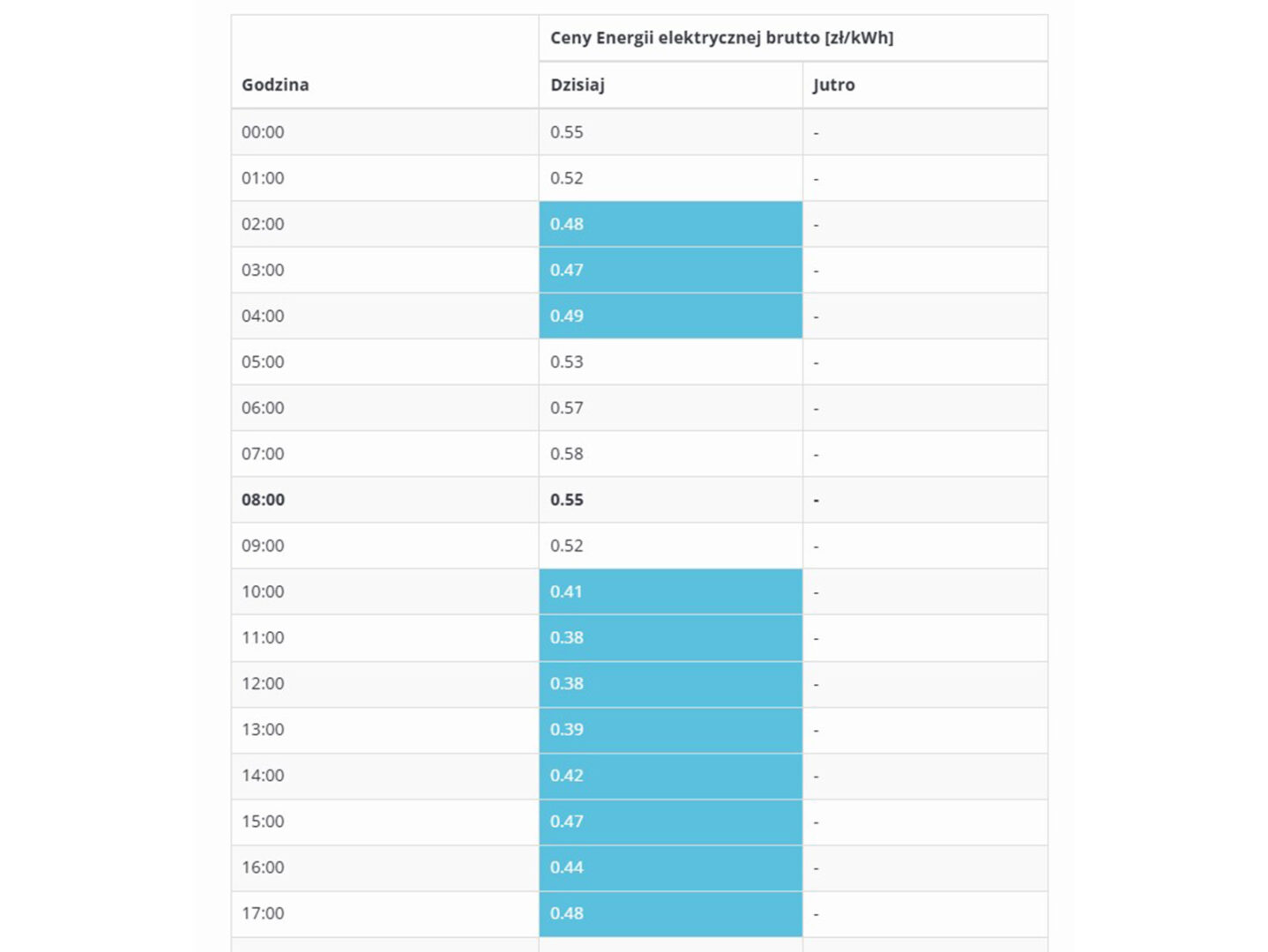Select highlighted 0.39 price at 13:00
1268x952 pixels.
pyautogui.click(x=567, y=729)
